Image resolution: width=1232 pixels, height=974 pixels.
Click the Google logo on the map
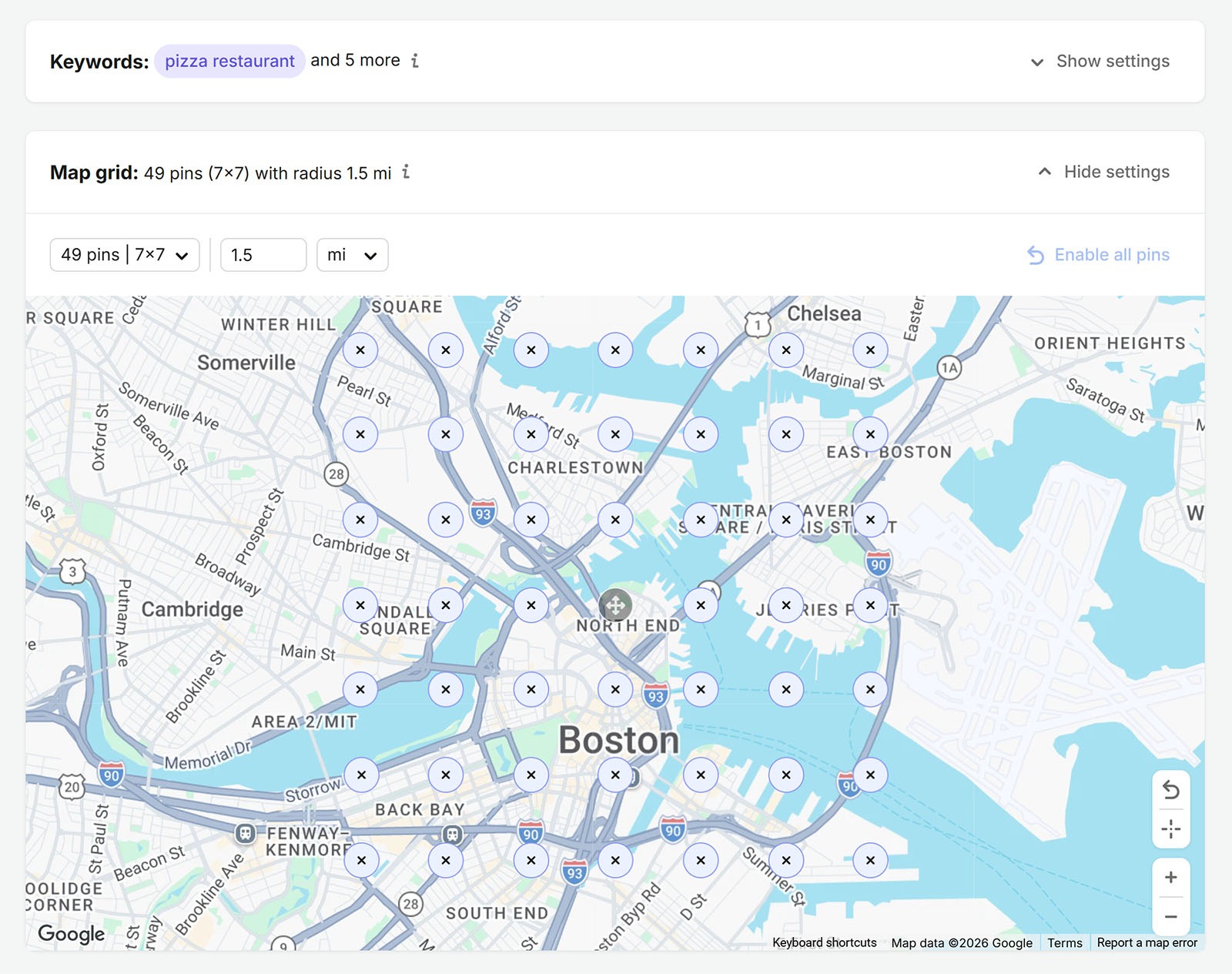pyautogui.click(x=72, y=934)
